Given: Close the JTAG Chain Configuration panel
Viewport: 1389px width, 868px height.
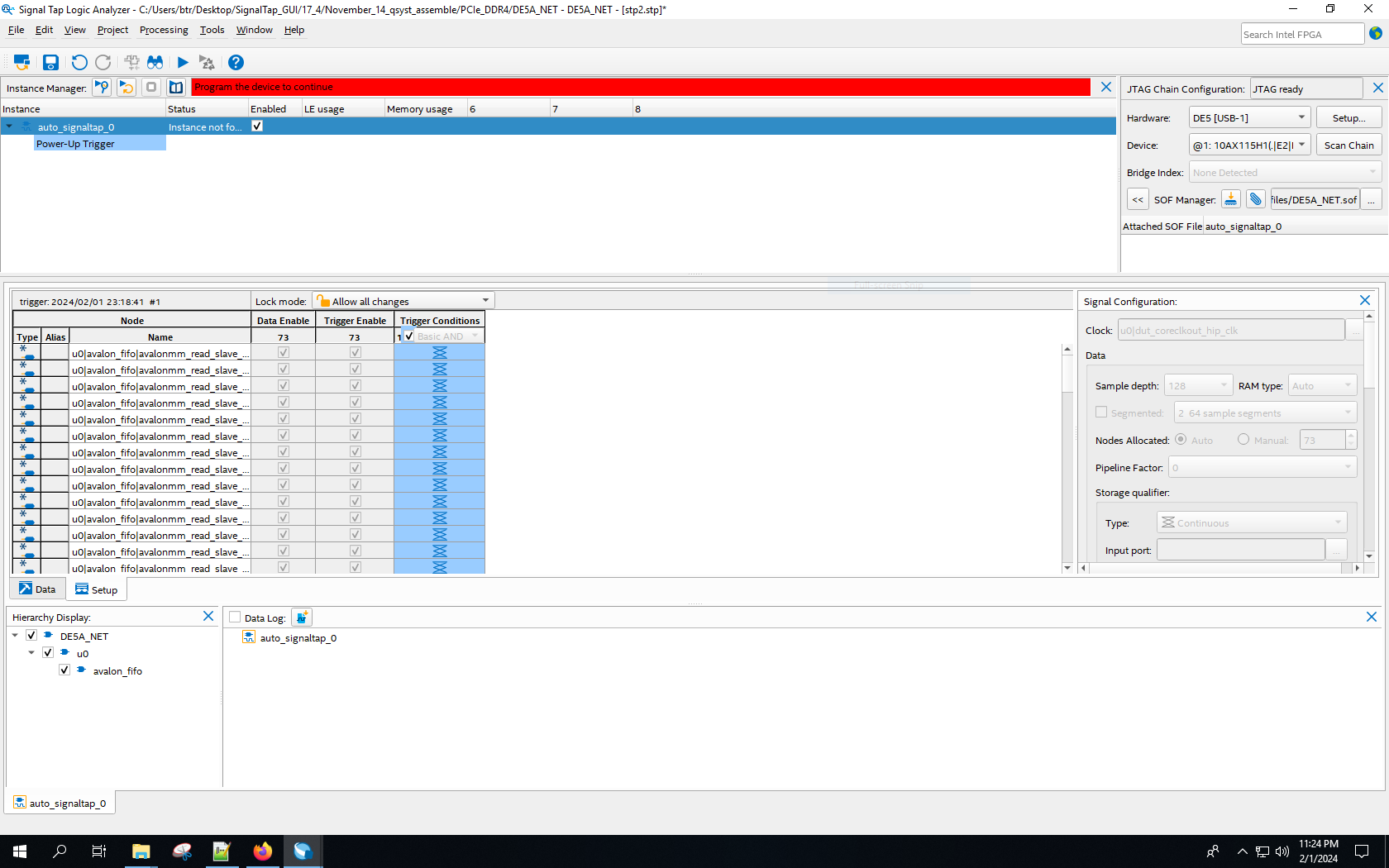Looking at the screenshot, I should click(1377, 88).
